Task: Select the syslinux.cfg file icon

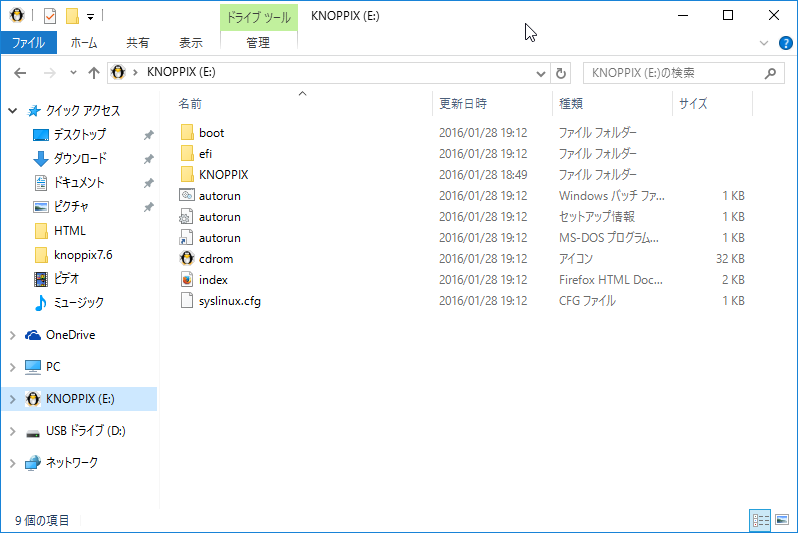Action: click(187, 300)
